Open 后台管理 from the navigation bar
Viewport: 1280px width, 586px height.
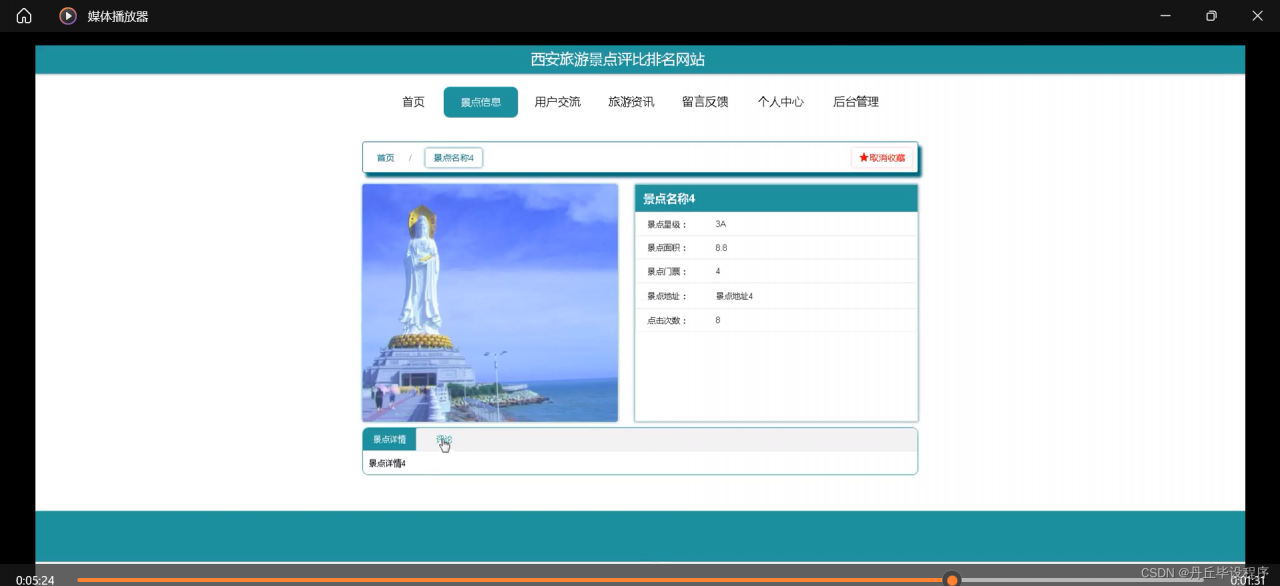[856, 102]
